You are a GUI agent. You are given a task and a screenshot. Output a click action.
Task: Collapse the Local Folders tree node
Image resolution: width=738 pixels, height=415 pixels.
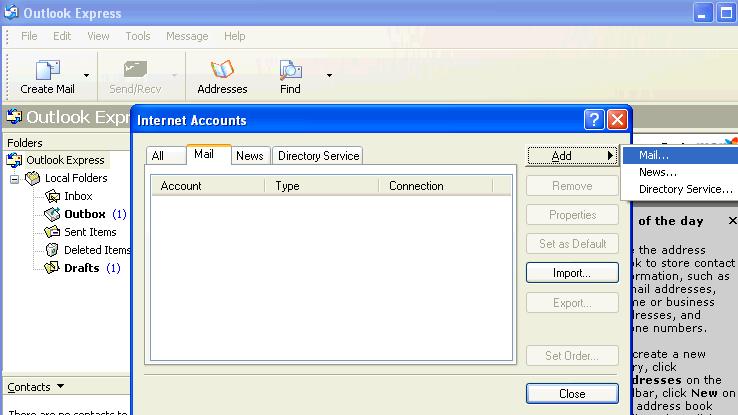tap(15, 179)
